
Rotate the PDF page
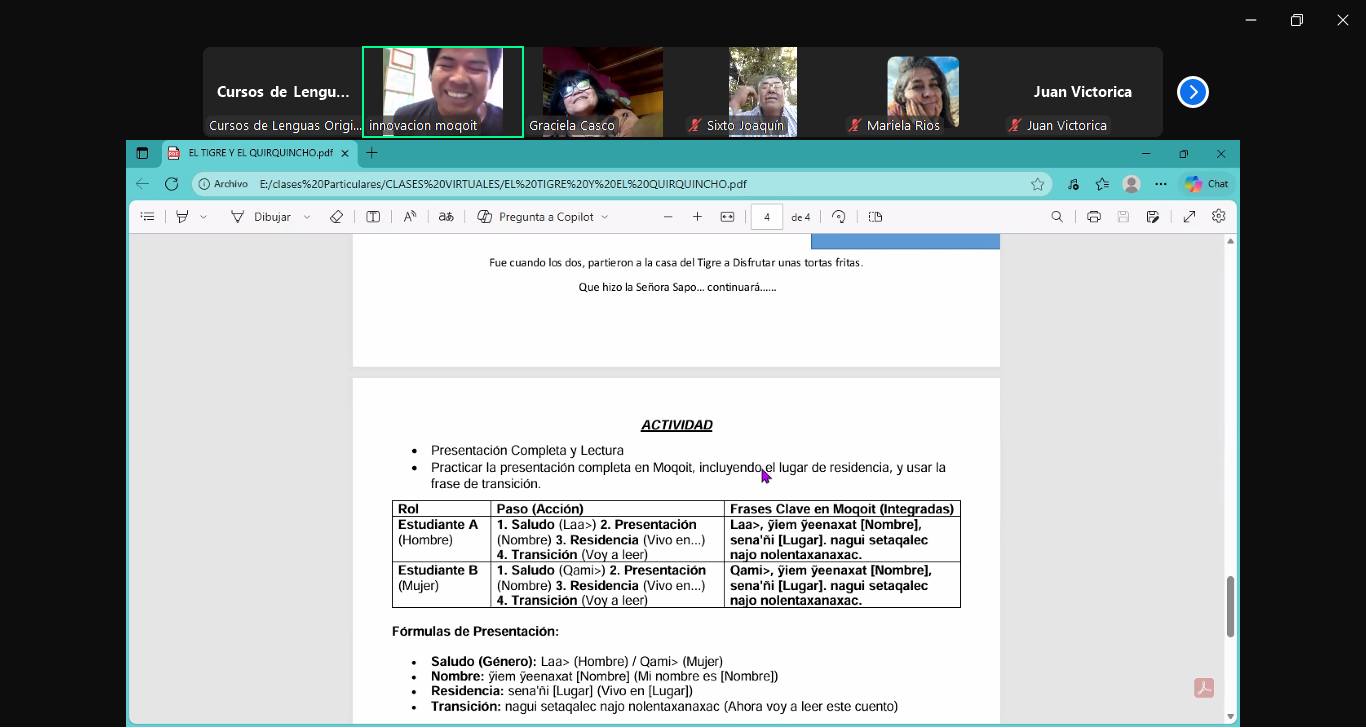[839, 217]
